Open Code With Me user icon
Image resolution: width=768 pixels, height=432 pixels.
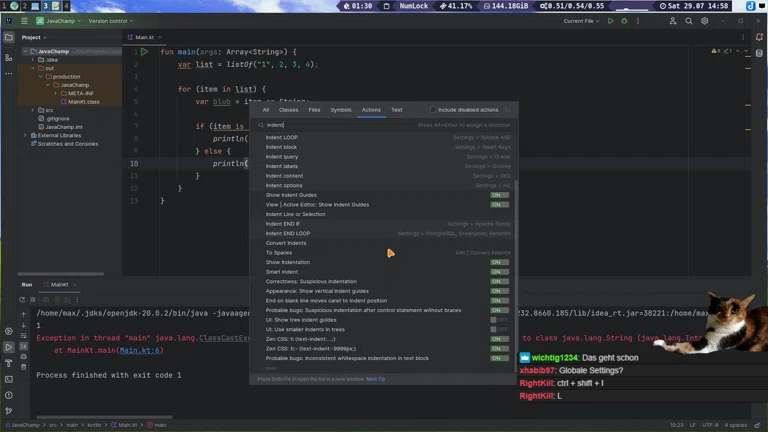[672, 21]
